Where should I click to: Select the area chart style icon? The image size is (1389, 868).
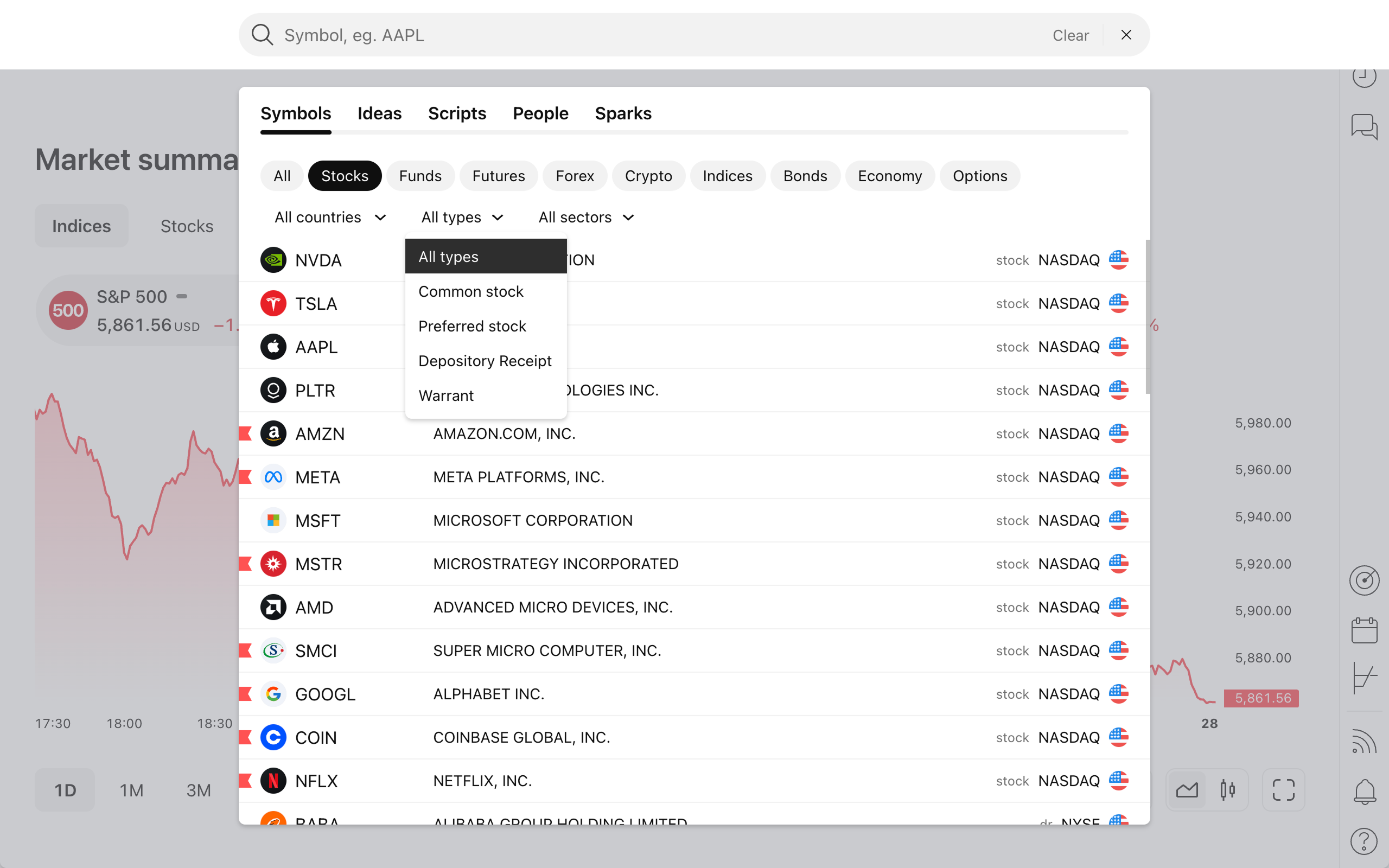point(1187,790)
